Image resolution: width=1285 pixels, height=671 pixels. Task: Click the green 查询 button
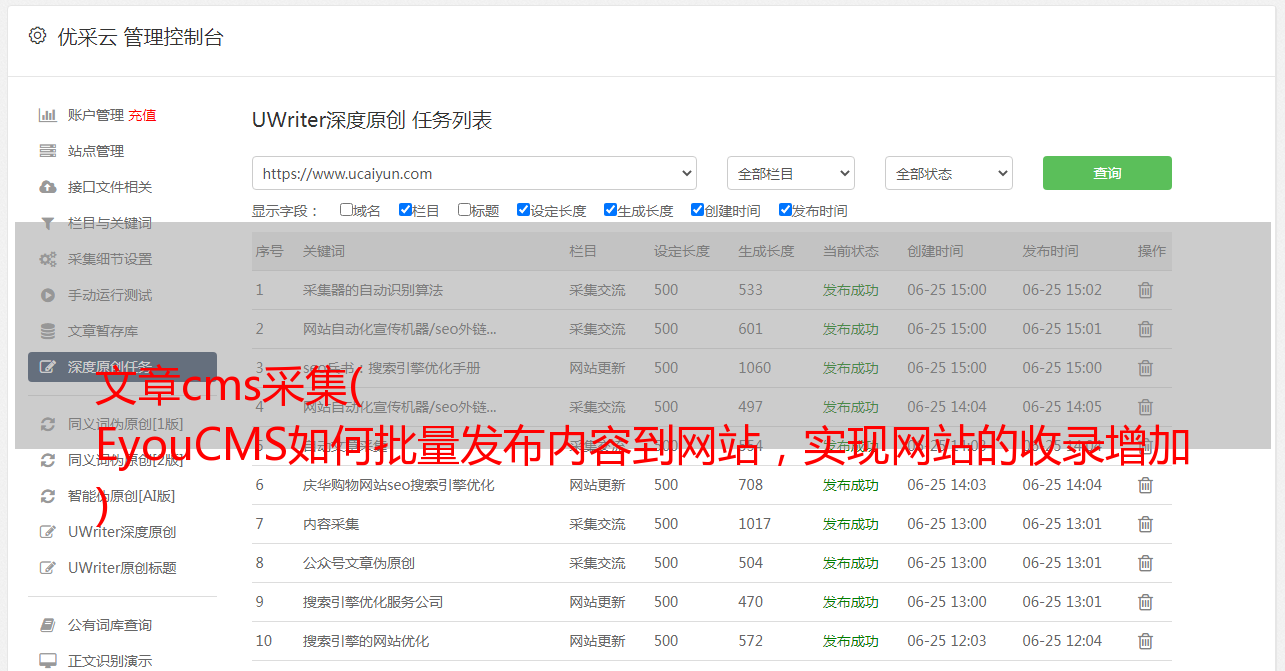(1107, 173)
